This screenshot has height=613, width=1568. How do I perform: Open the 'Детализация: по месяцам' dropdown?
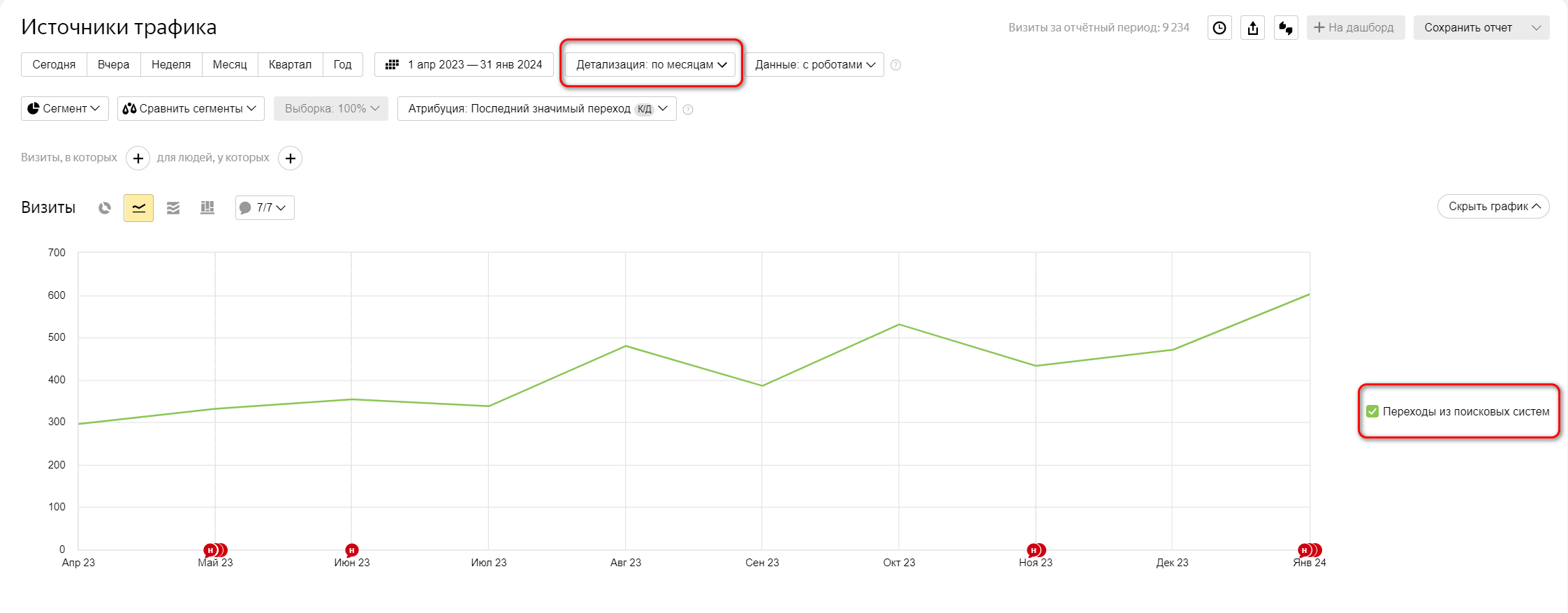[x=651, y=65]
